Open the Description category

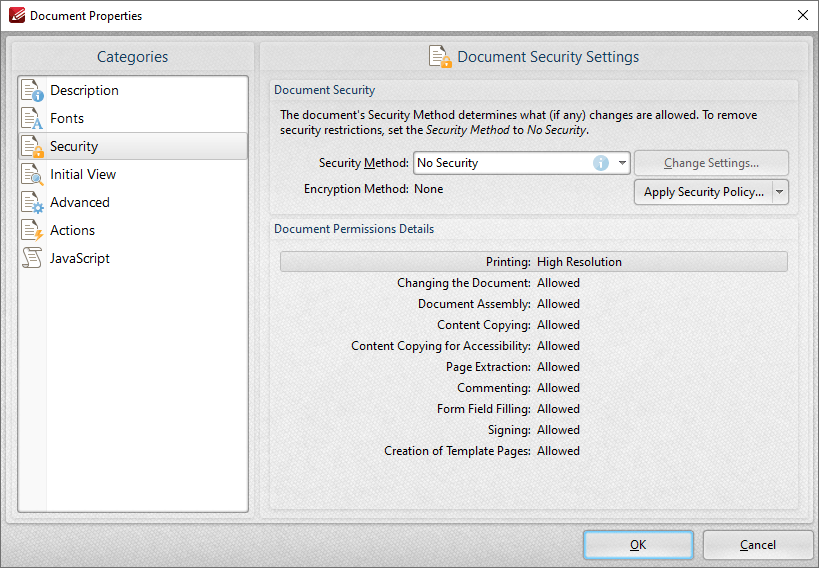tap(133, 90)
